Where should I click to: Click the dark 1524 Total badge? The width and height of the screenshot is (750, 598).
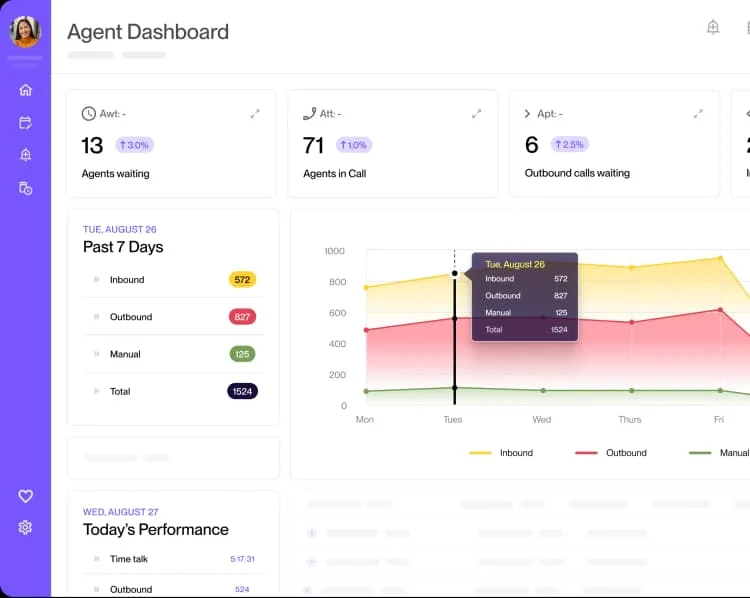point(242,391)
